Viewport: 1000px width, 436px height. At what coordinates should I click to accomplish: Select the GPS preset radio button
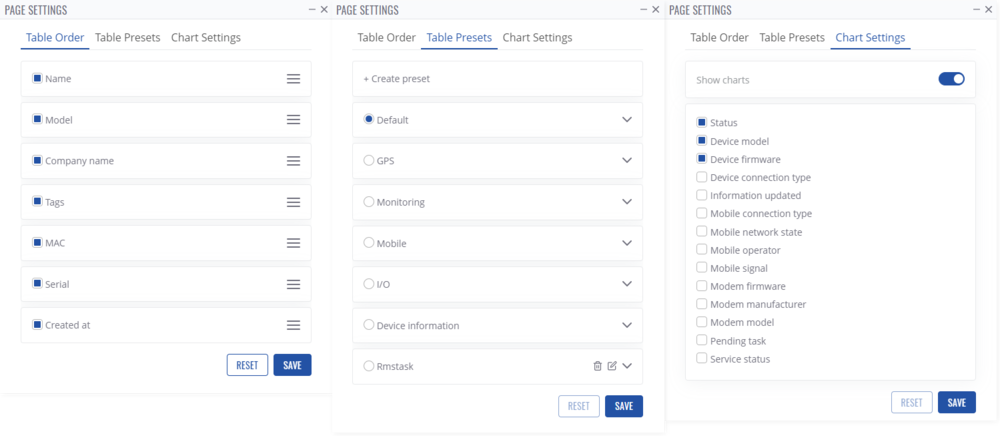[369, 160]
